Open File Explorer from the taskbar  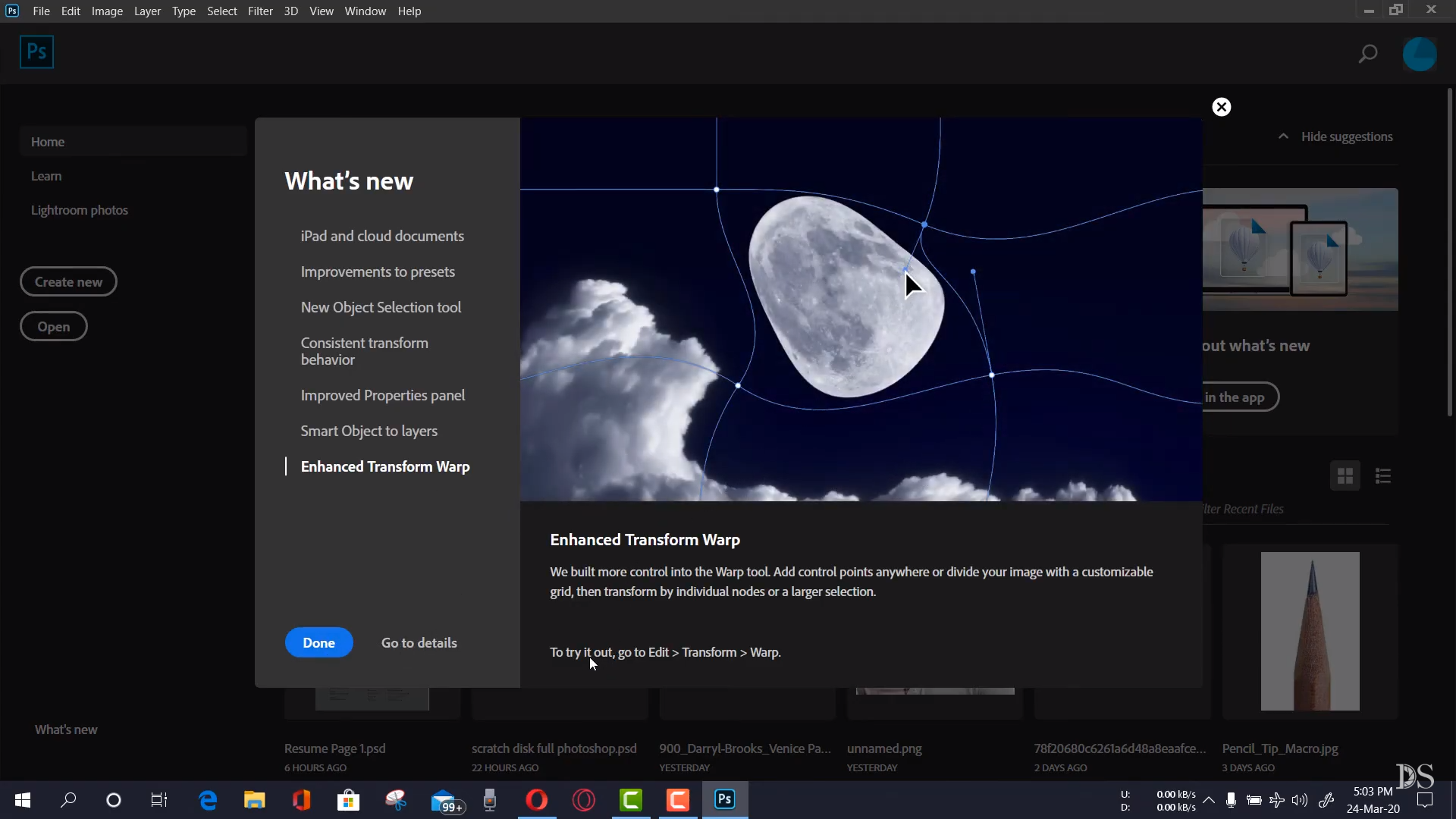coord(254,800)
